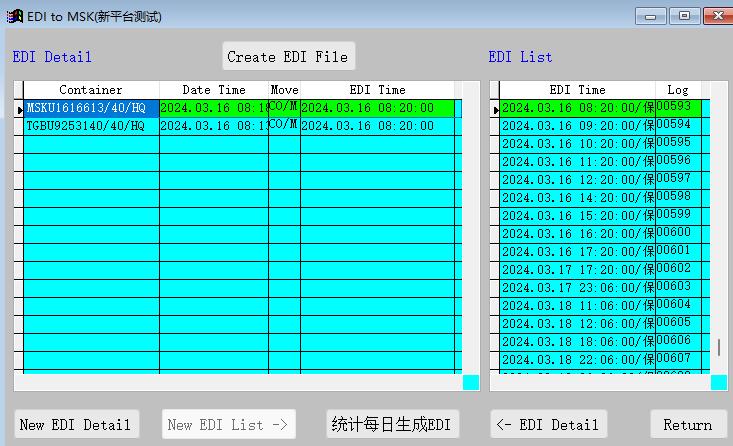
Task: Click the Create EDI File button
Action: (288, 57)
